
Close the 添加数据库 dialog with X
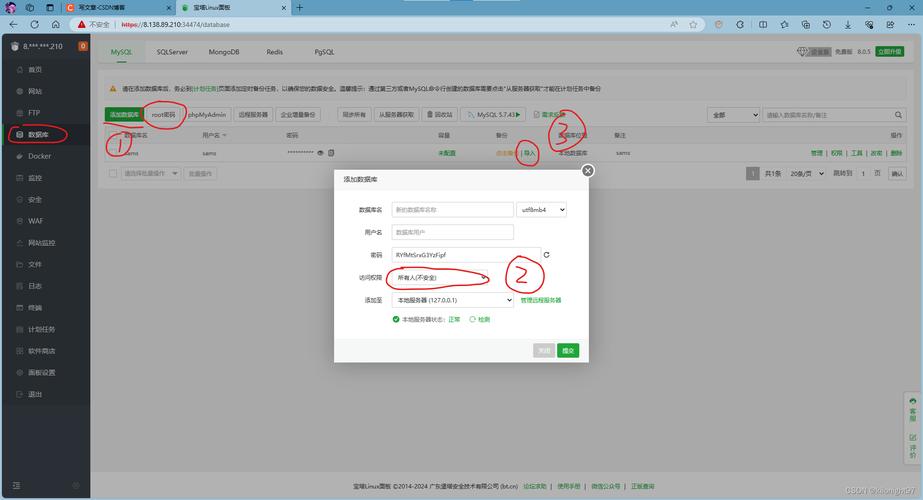coord(587,171)
